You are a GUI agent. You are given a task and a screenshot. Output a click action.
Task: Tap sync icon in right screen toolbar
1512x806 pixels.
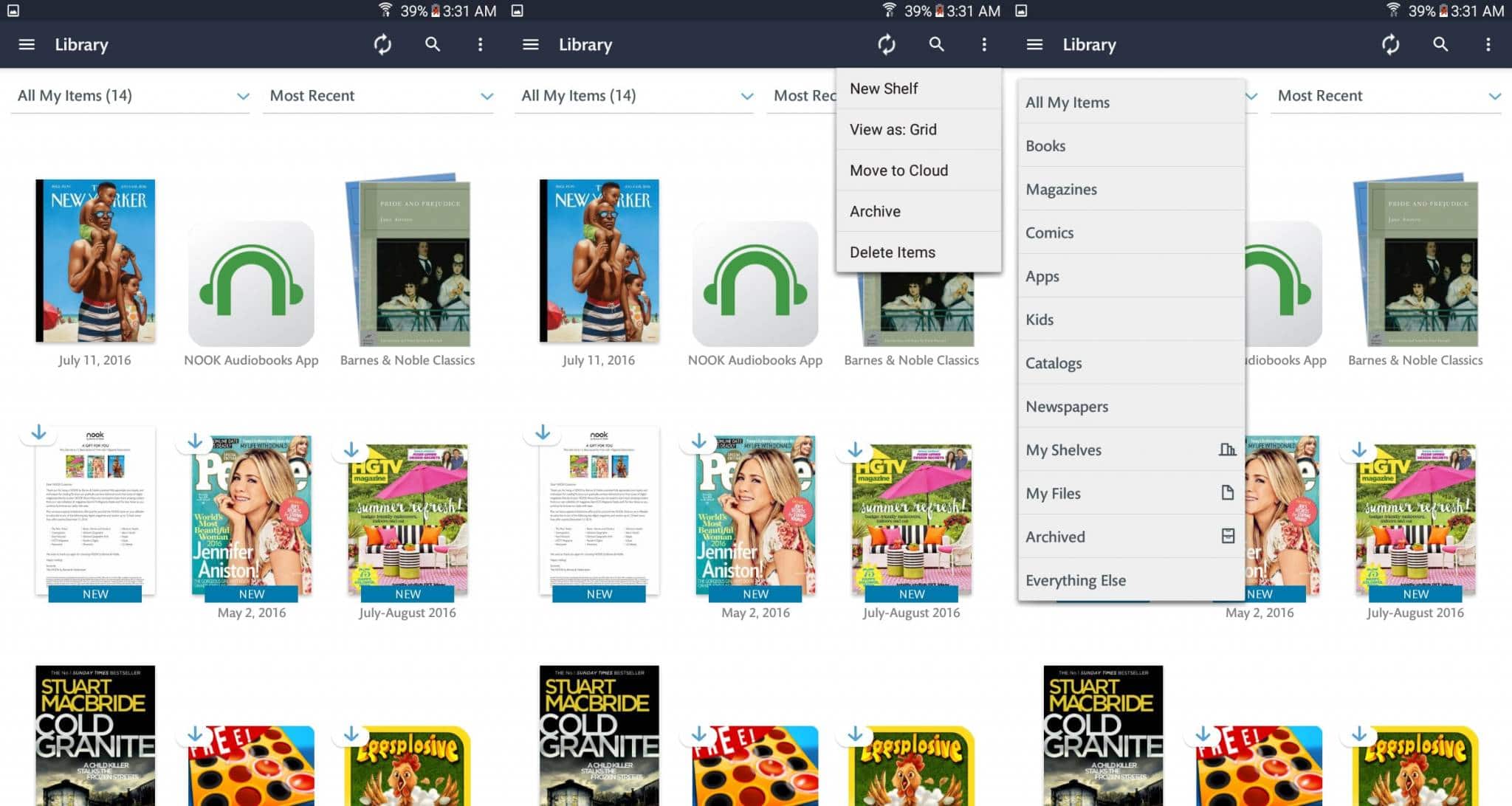click(x=1390, y=44)
